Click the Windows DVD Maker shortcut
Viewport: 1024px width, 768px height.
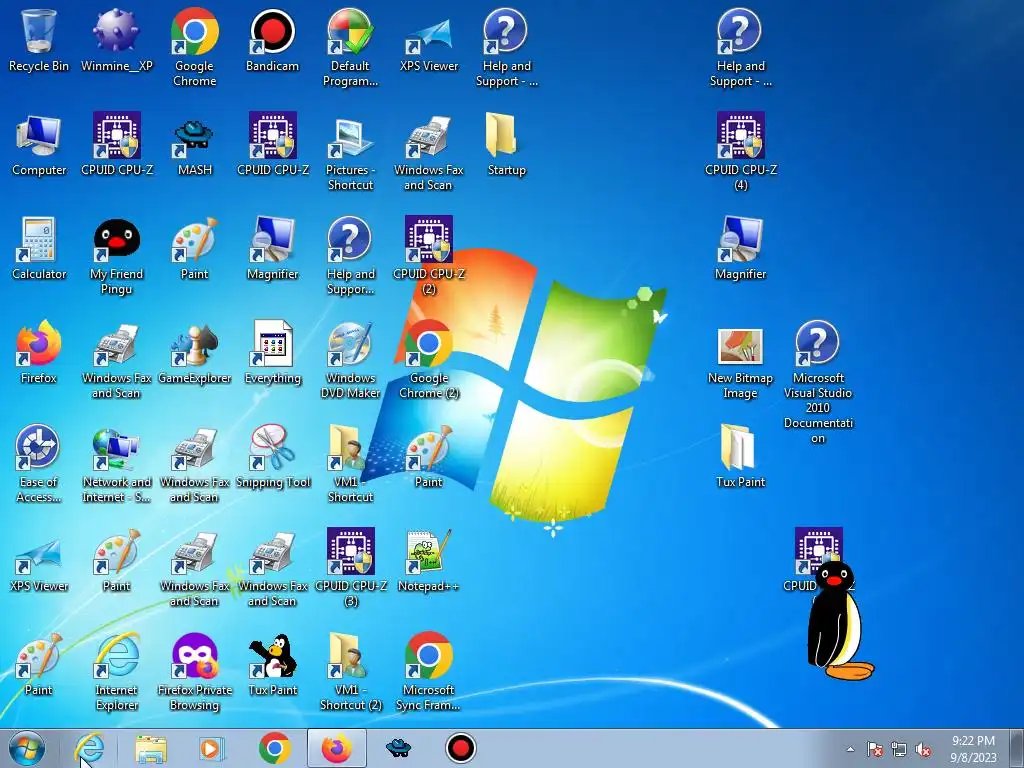[350, 359]
